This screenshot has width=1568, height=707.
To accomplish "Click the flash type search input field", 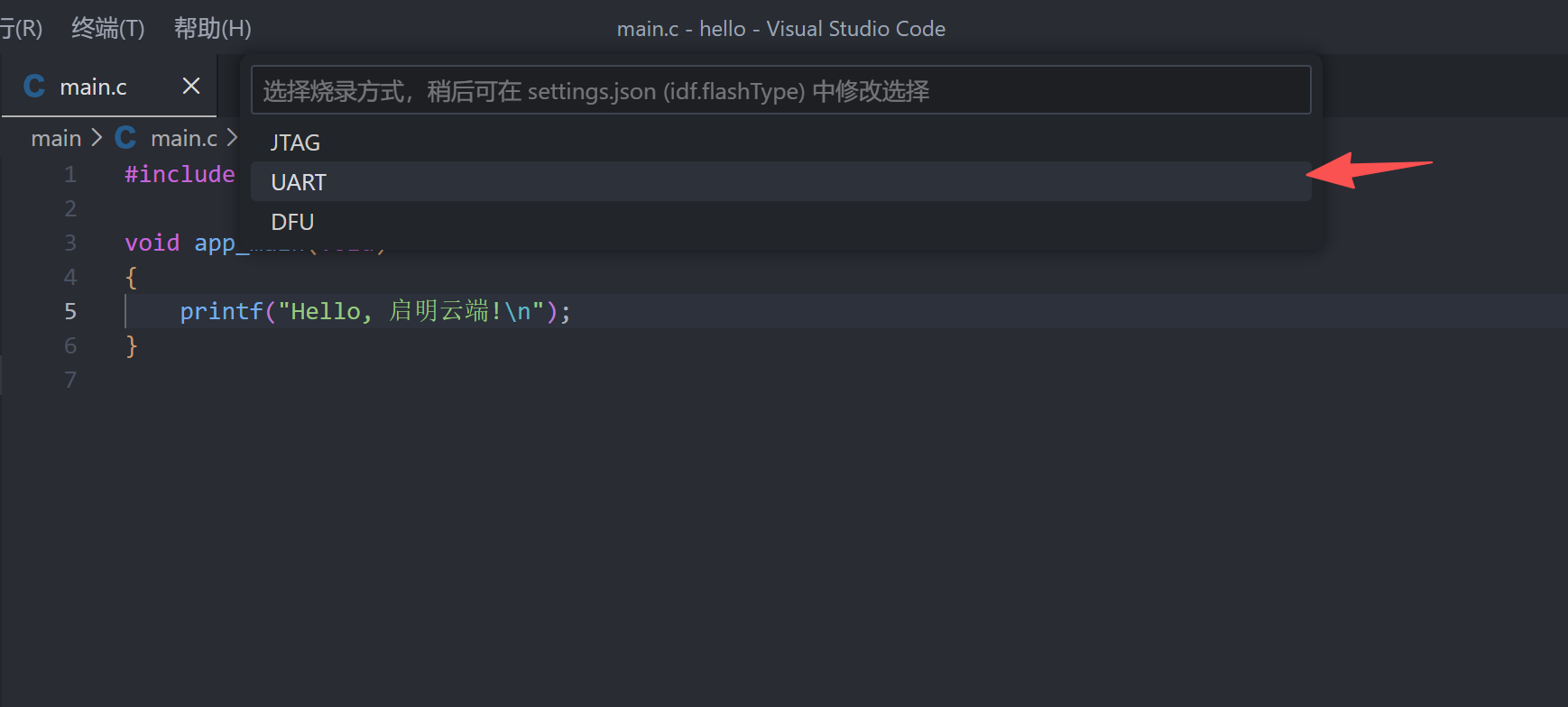I will (x=780, y=90).
